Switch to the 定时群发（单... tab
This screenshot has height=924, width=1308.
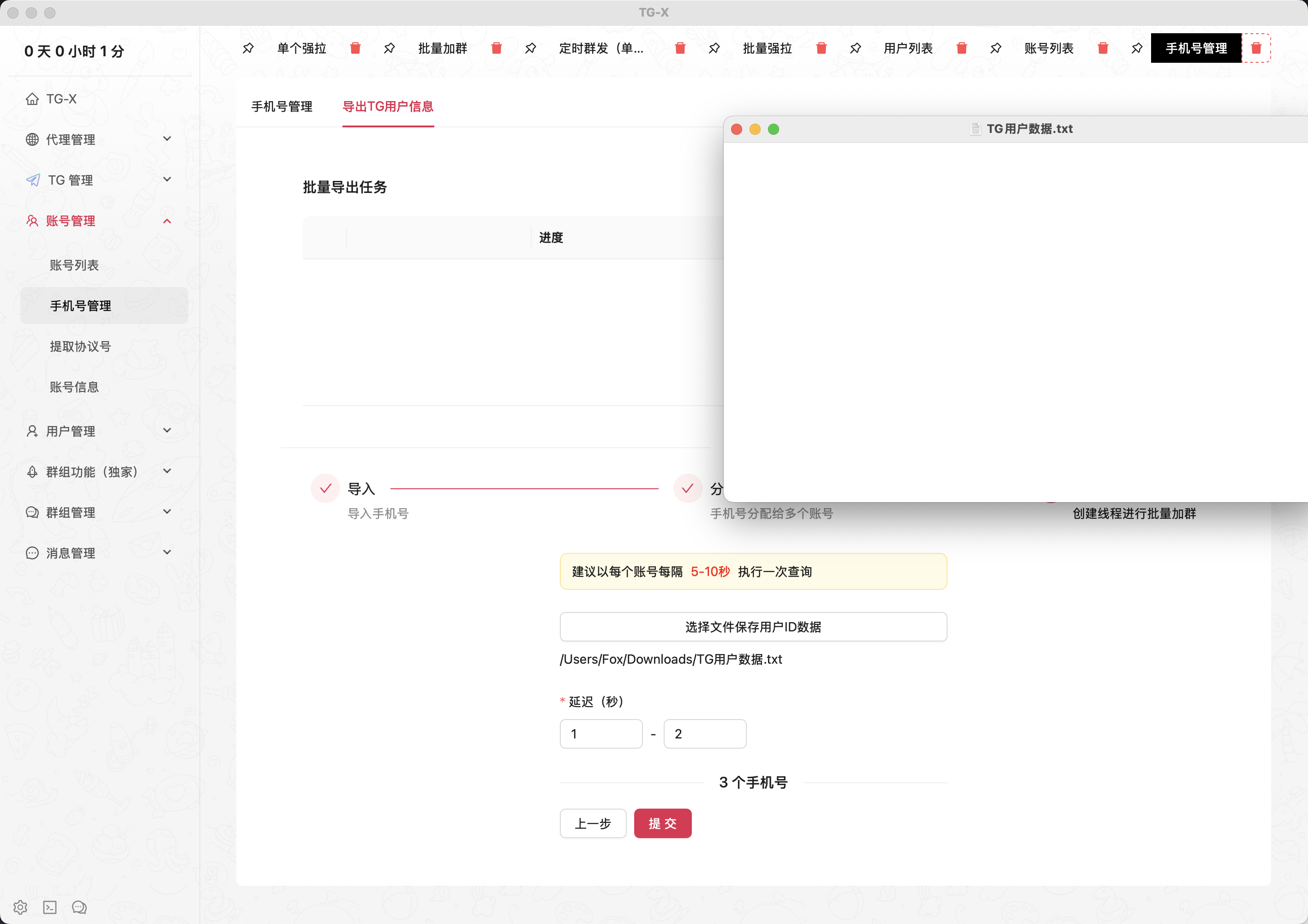tap(601, 48)
